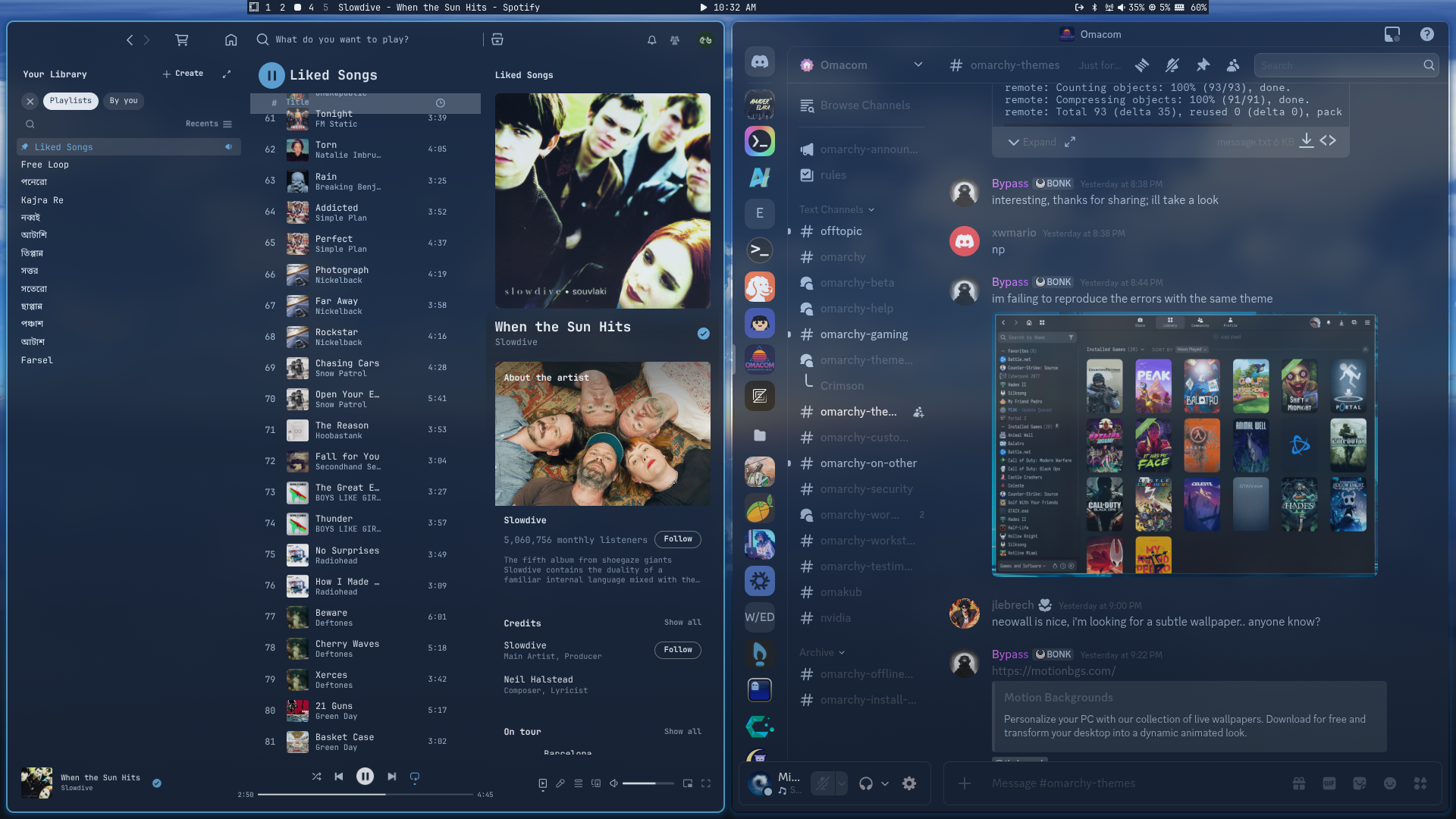Follow Slowdive in Credits section
1456x819 pixels.
pyautogui.click(x=678, y=650)
